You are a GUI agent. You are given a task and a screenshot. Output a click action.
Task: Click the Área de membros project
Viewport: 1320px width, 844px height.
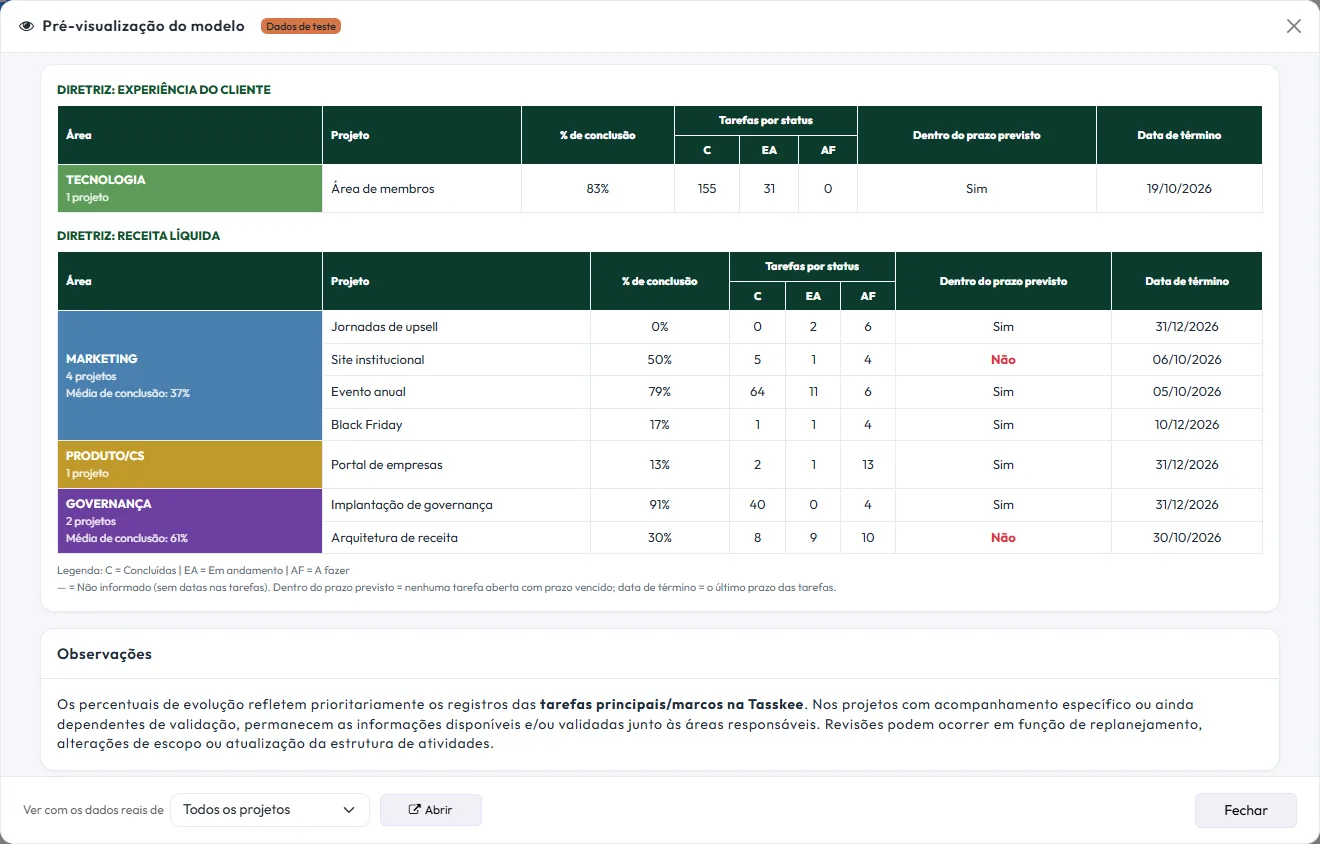click(x=383, y=189)
